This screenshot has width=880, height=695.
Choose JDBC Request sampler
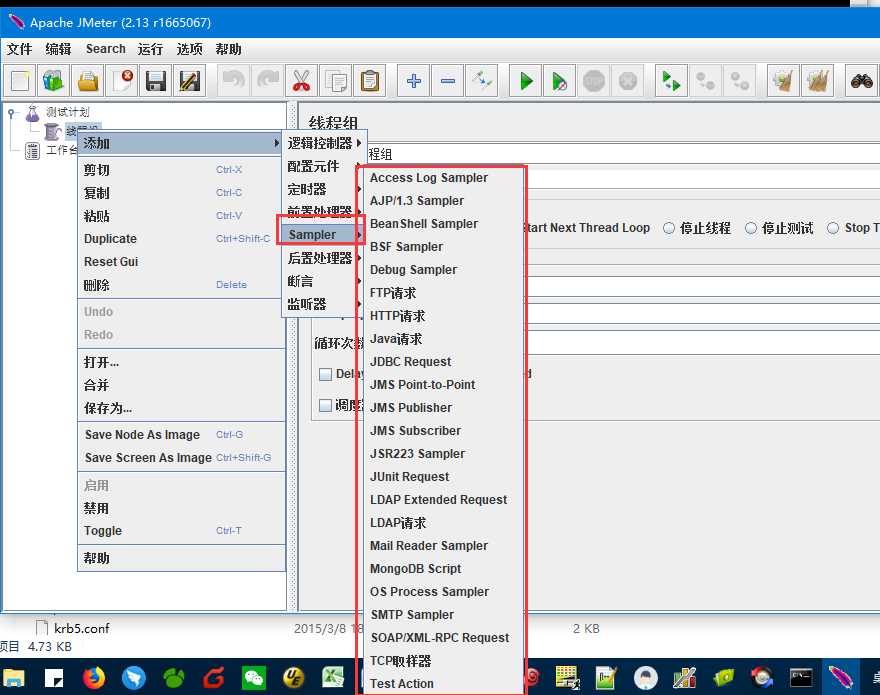click(442, 362)
